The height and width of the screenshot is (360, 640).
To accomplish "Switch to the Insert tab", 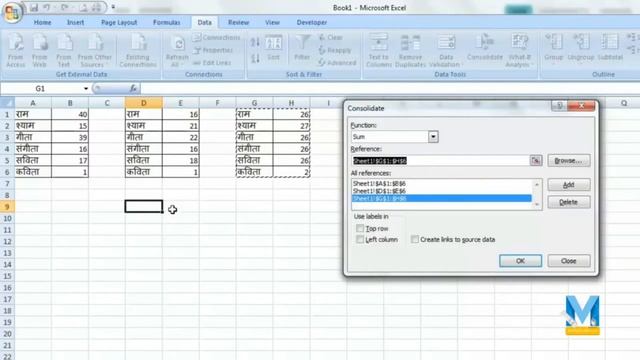I will [x=76, y=22].
